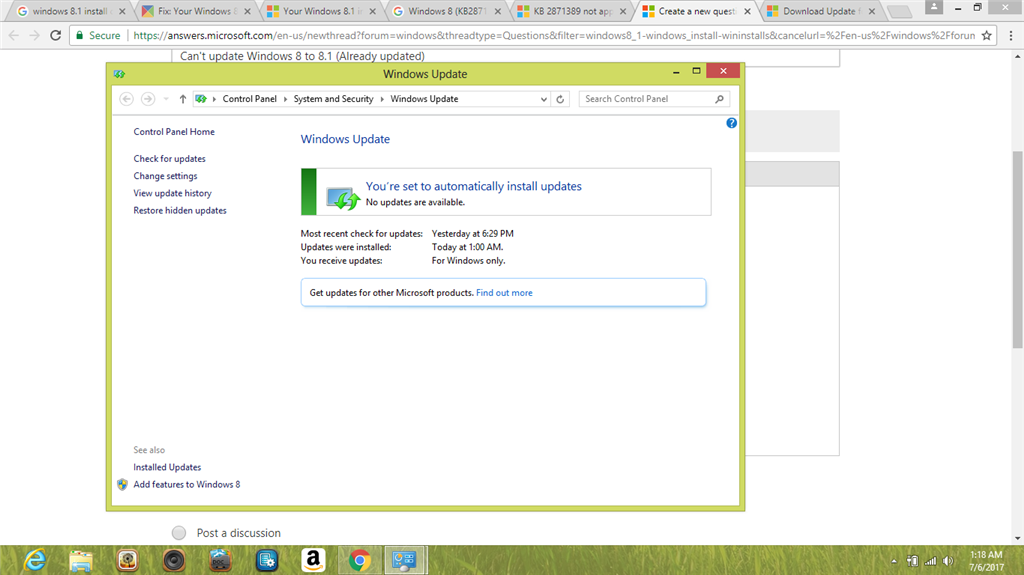Select the Post a discussion radio button
The width and height of the screenshot is (1024, 575).
179,533
